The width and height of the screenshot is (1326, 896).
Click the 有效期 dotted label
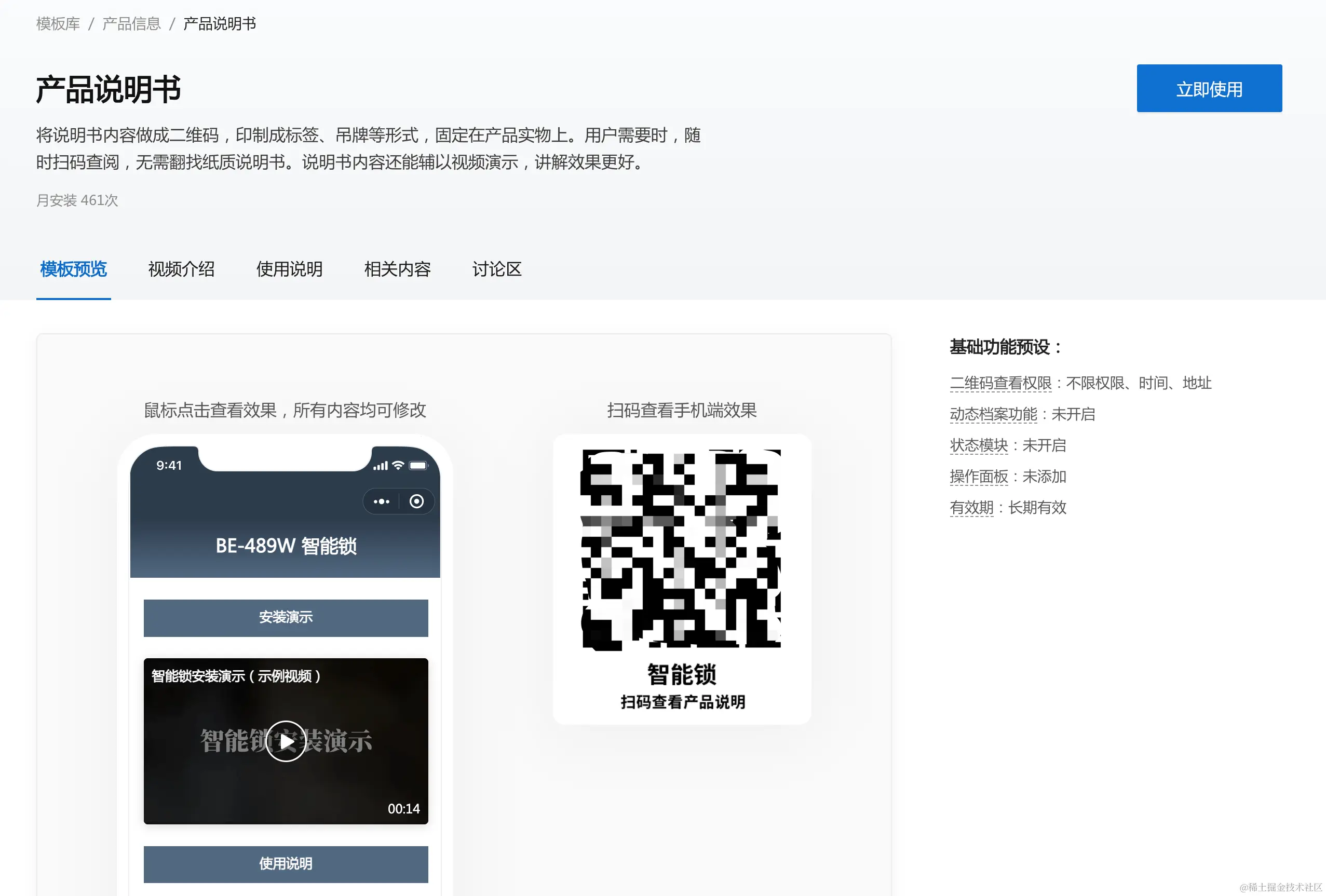pos(971,508)
